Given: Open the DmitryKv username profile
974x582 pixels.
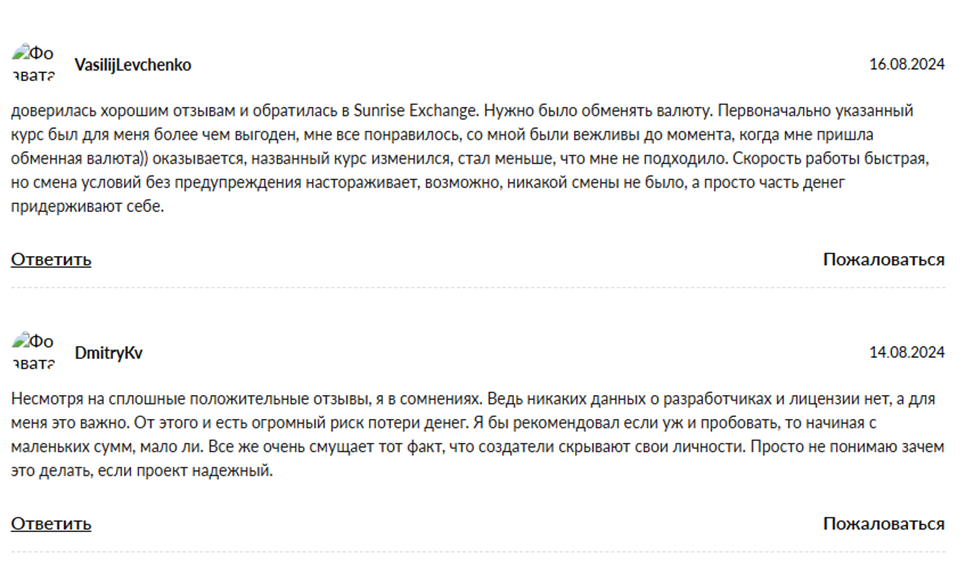Looking at the screenshot, I should [x=109, y=353].
